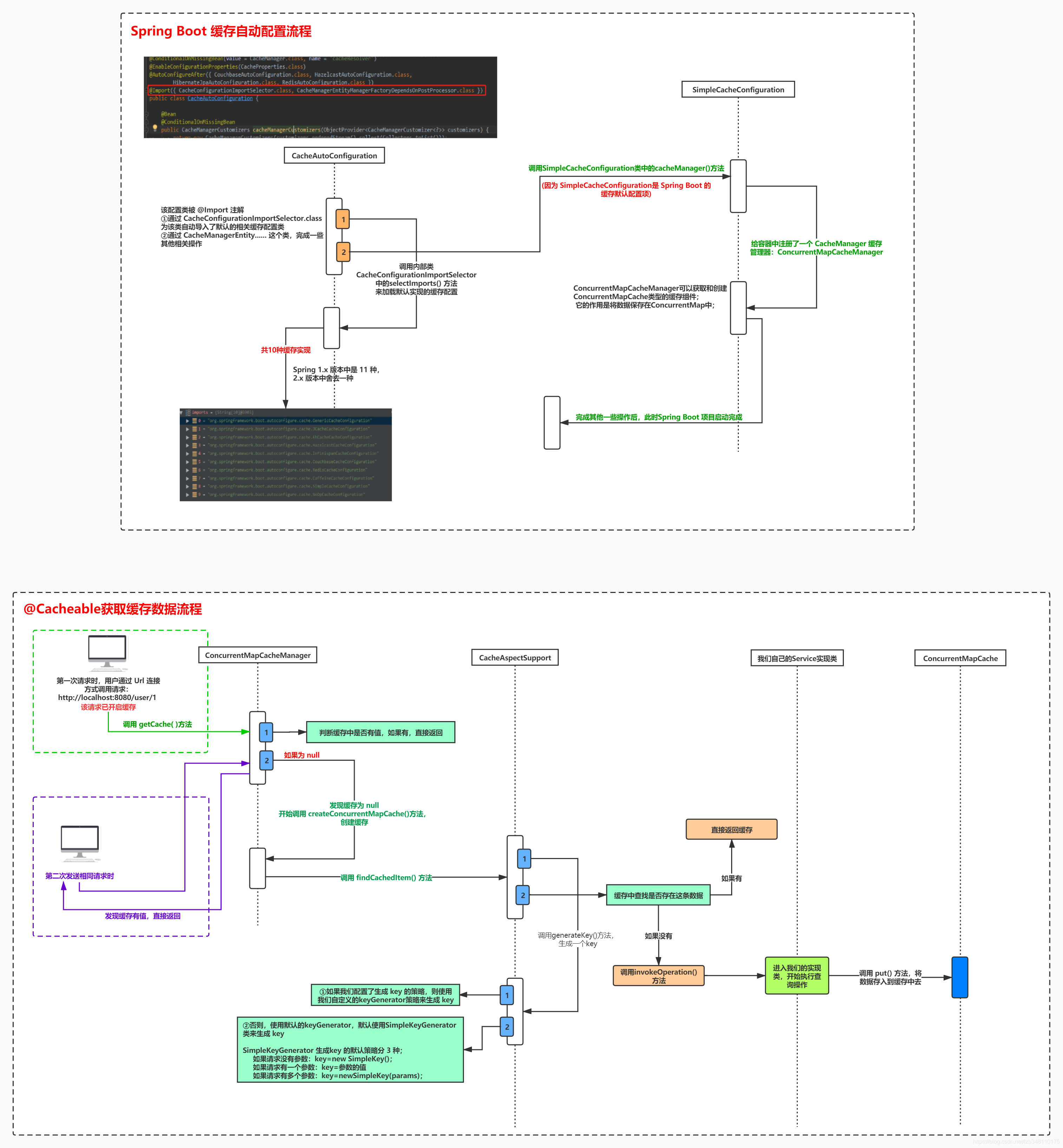1063x1148 pixels.
Task: Select the SimpleCacheConfiguration lifeline header box
Action: point(738,89)
